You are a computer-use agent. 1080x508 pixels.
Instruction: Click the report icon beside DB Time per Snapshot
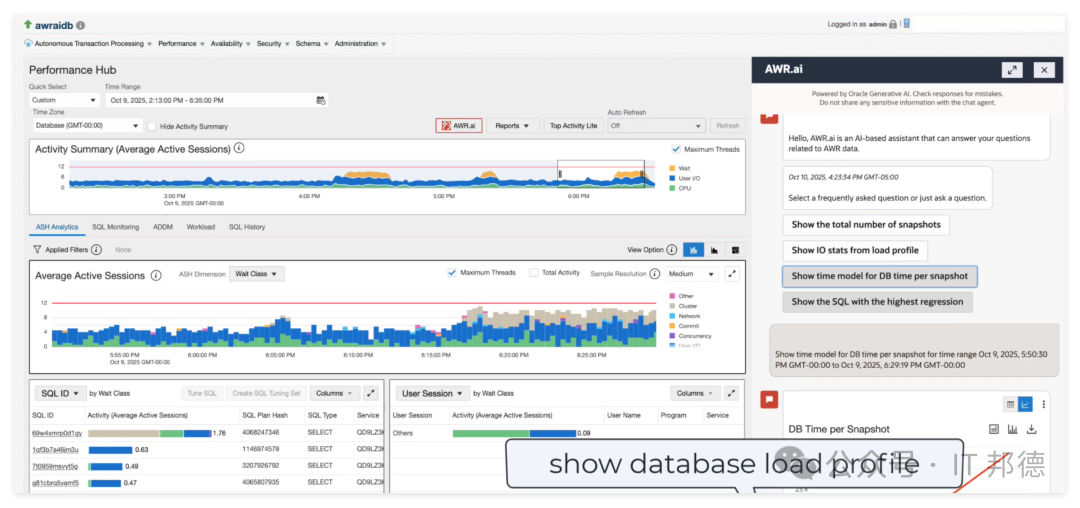tap(994, 429)
